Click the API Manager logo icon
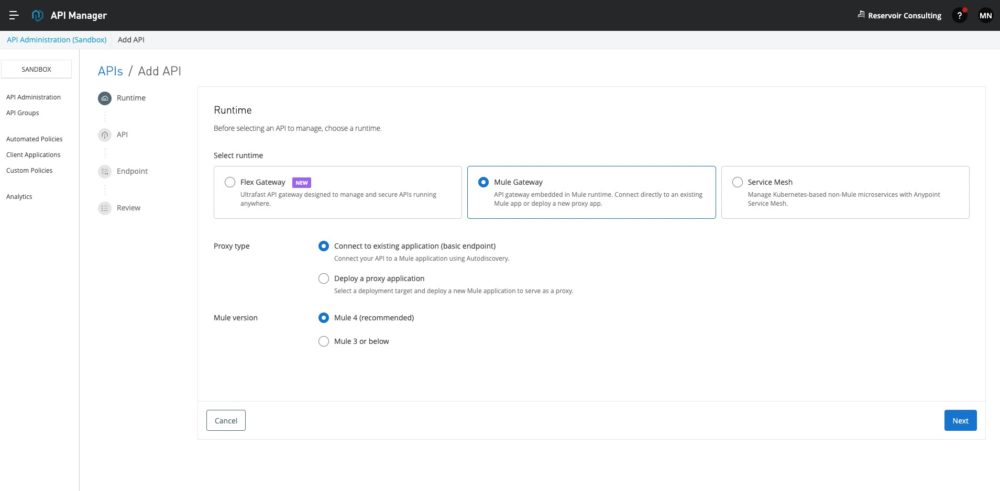This screenshot has width=1000, height=491. pos(38,15)
